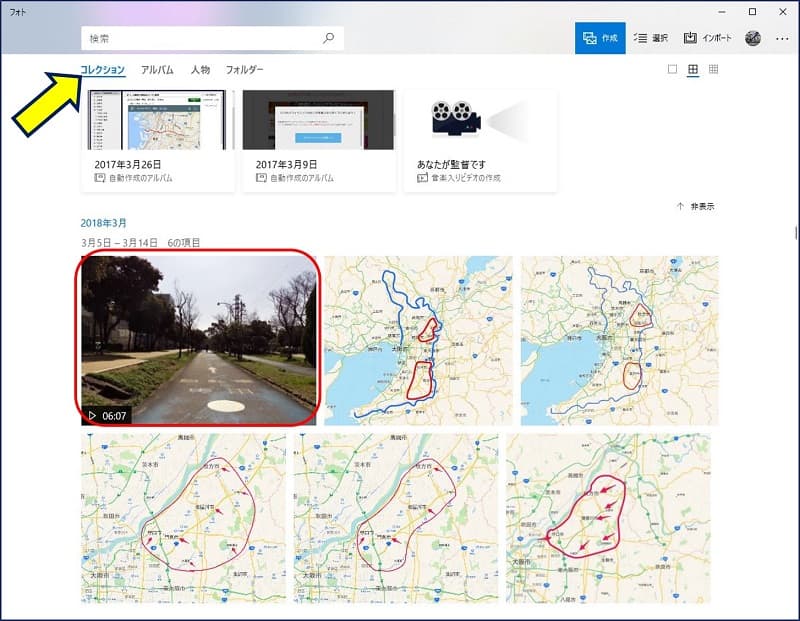Screen dimensions: 800x621
Task: Switch to large thumbnail view
Action: point(672,70)
